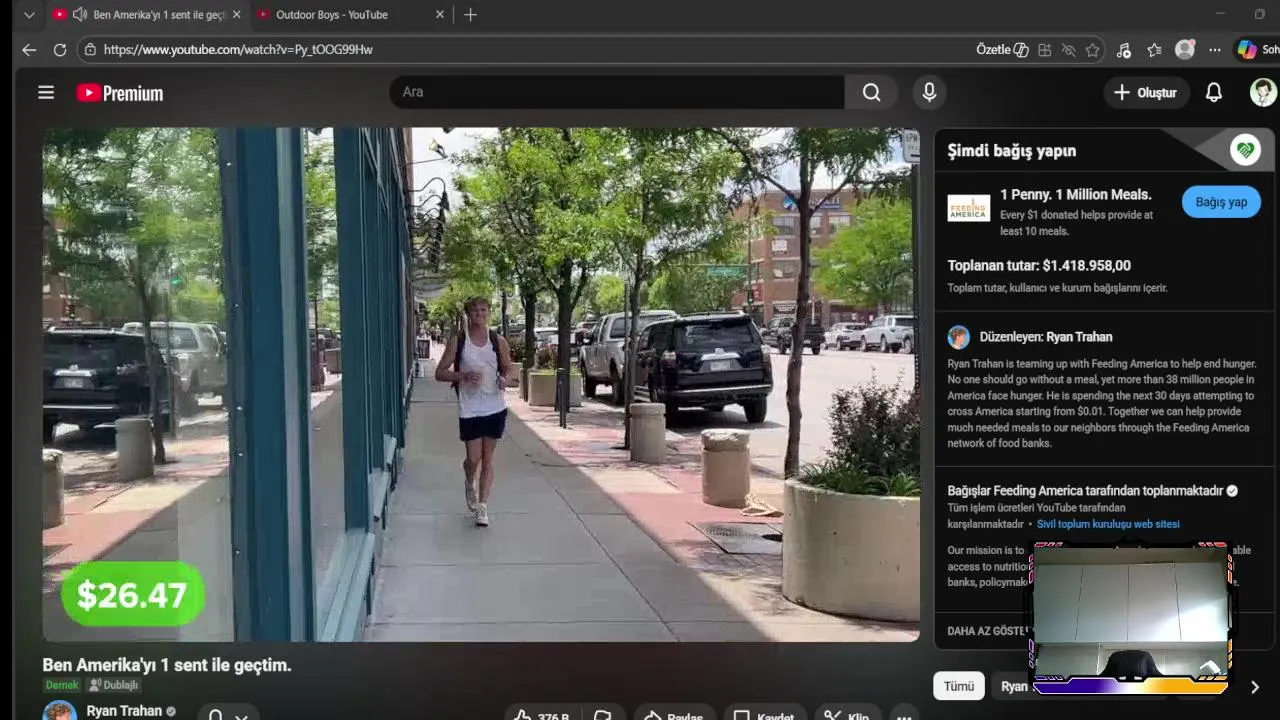Click the Oluştur create button
1280x720 pixels.
click(x=1146, y=92)
